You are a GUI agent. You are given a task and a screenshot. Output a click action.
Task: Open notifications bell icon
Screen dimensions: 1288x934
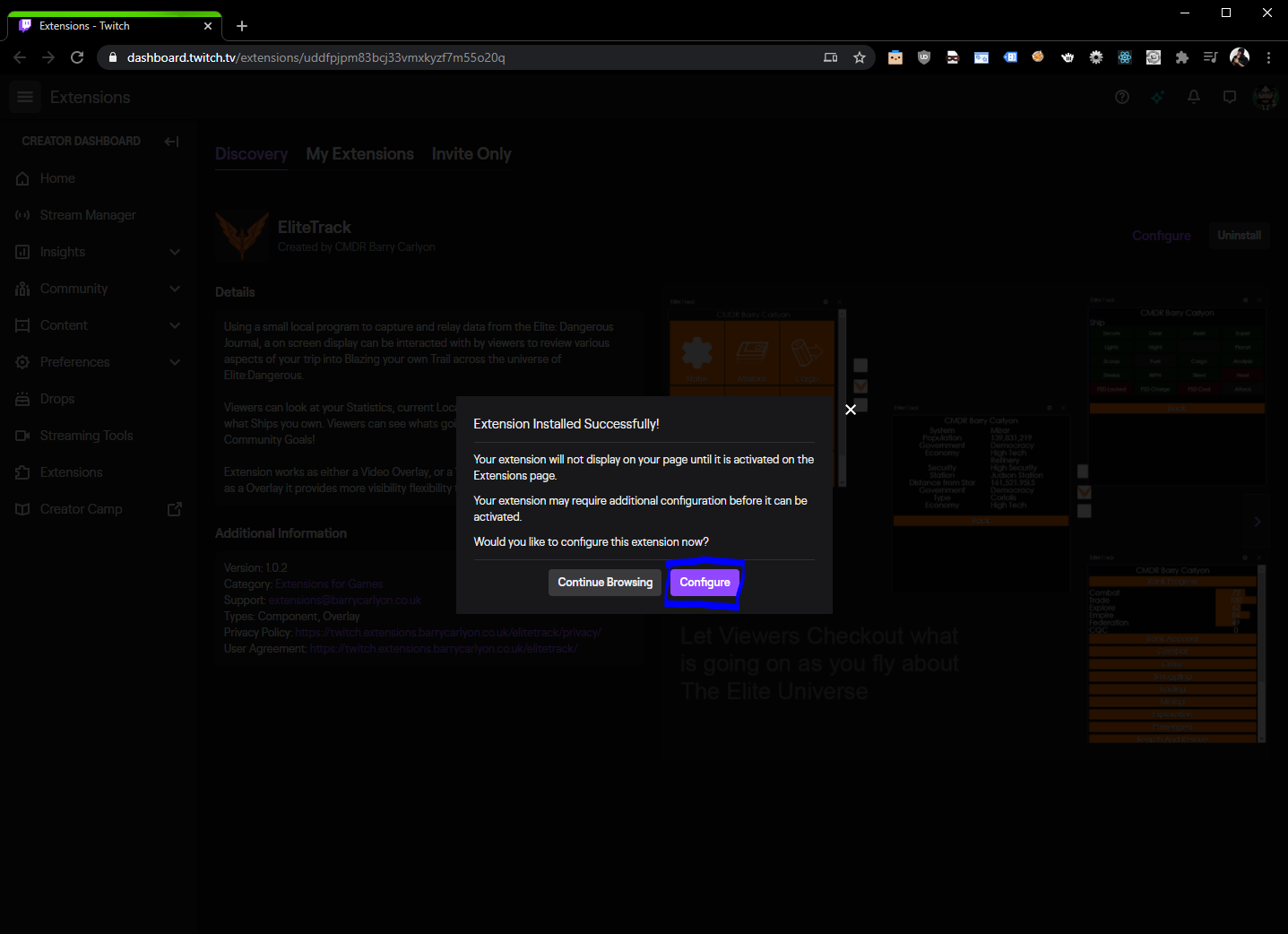coord(1194,97)
